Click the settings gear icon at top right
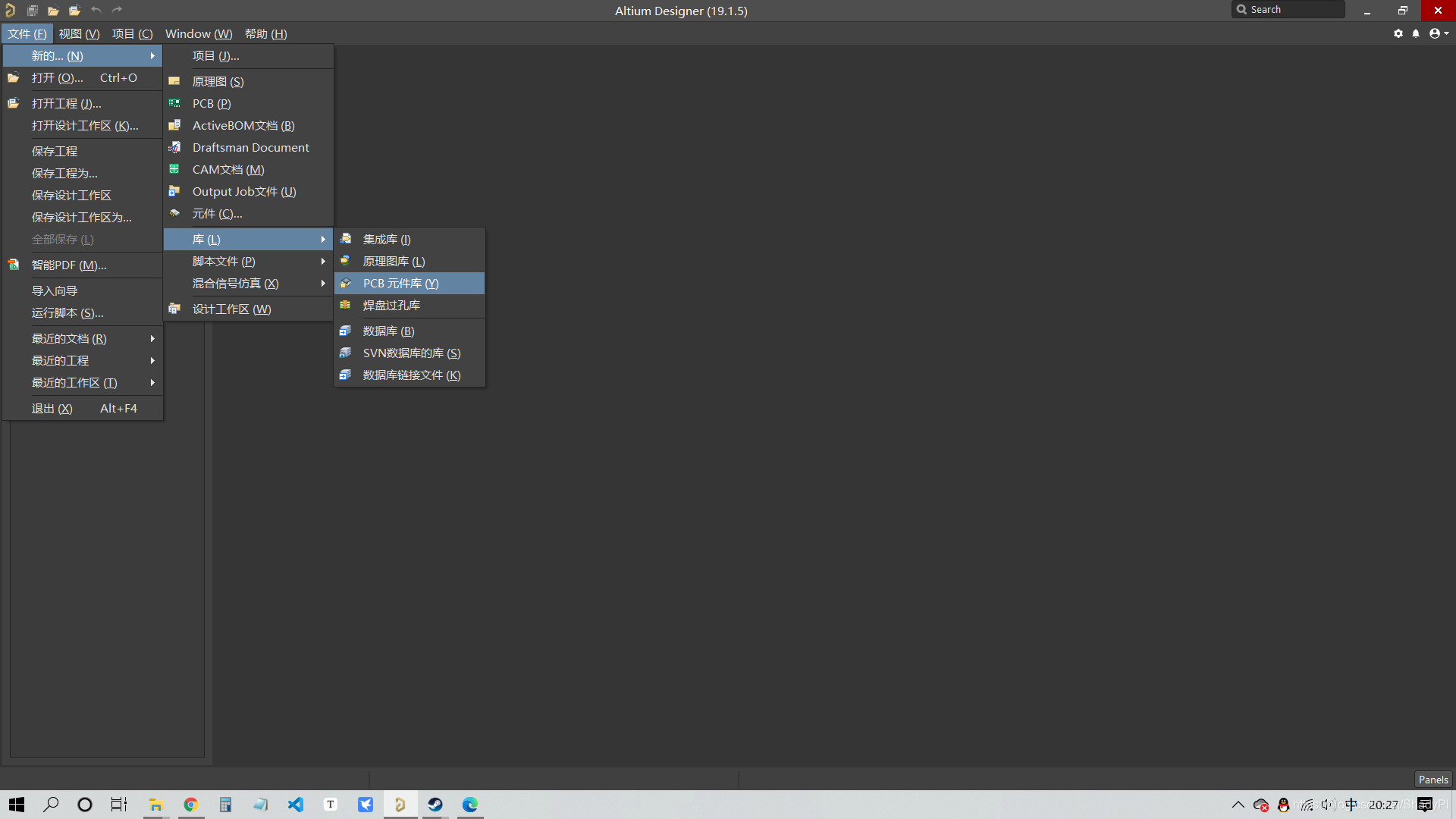Image resolution: width=1456 pixels, height=819 pixels. [1398, 33]
